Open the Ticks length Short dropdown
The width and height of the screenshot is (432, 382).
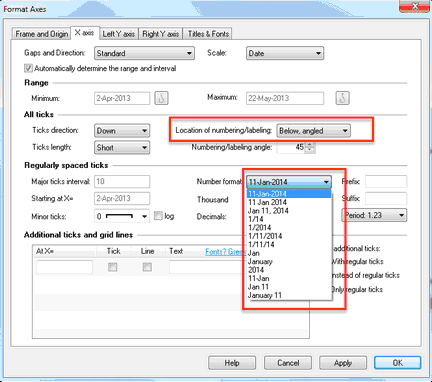(x=122, y=147)
